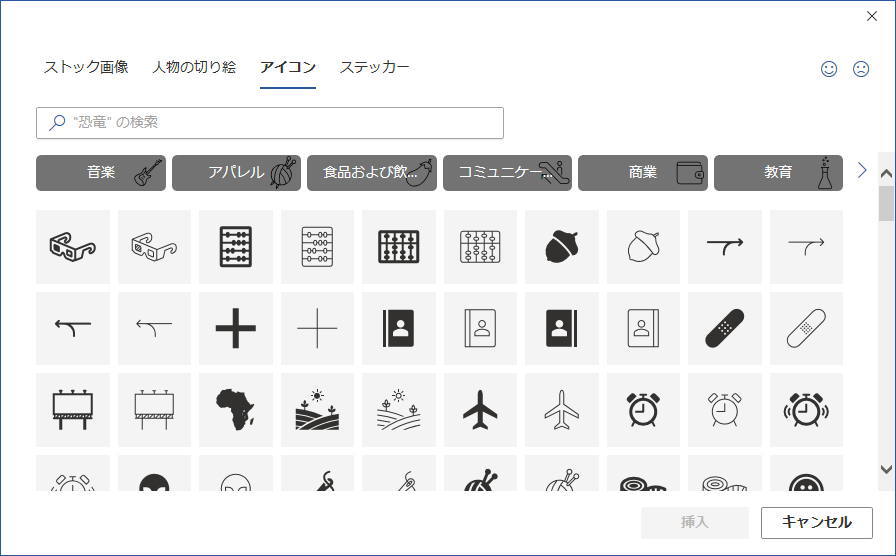Choose the outline alarm clock icon

725,410
